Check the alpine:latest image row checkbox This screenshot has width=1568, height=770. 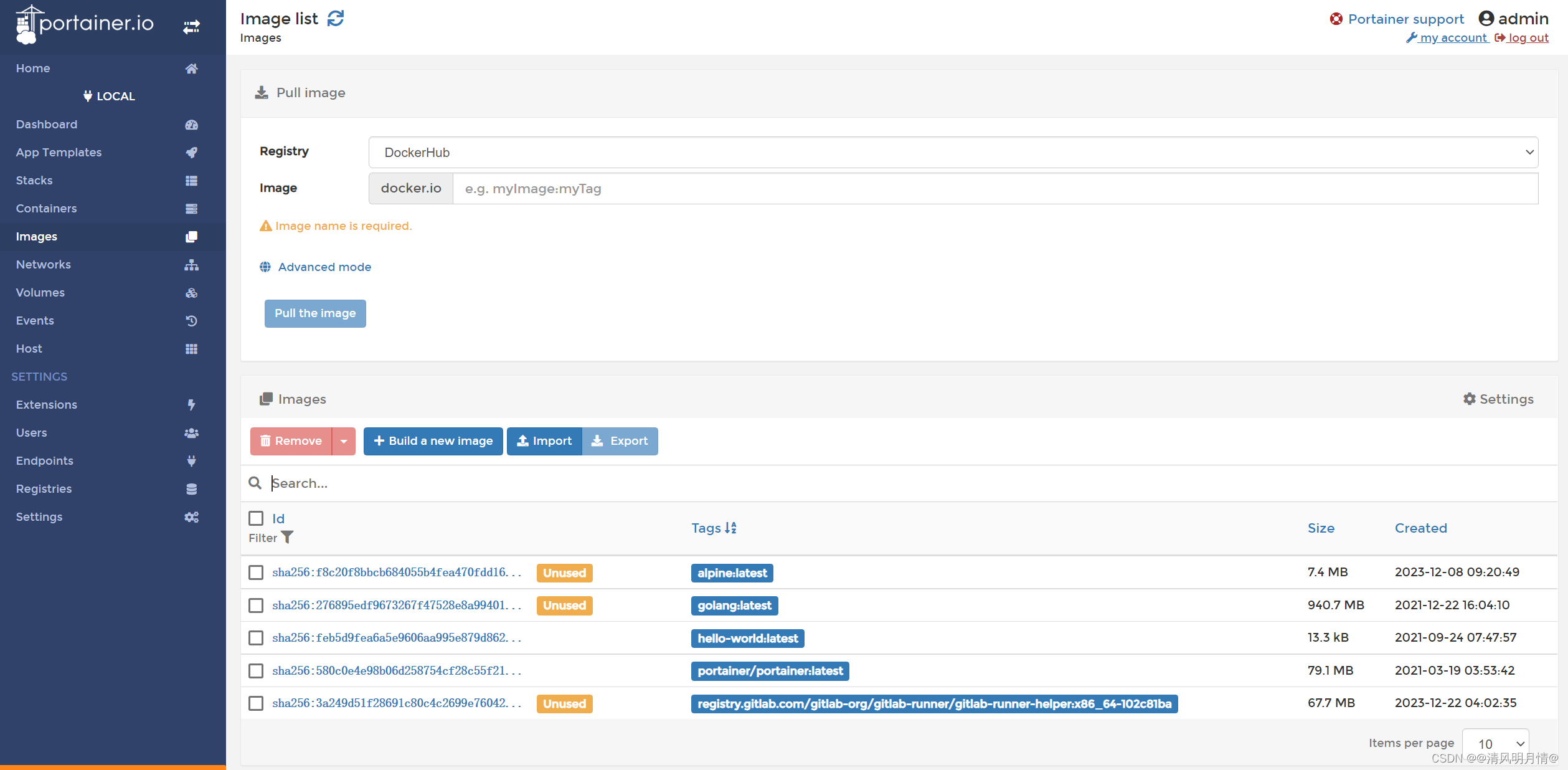[256, 573]
